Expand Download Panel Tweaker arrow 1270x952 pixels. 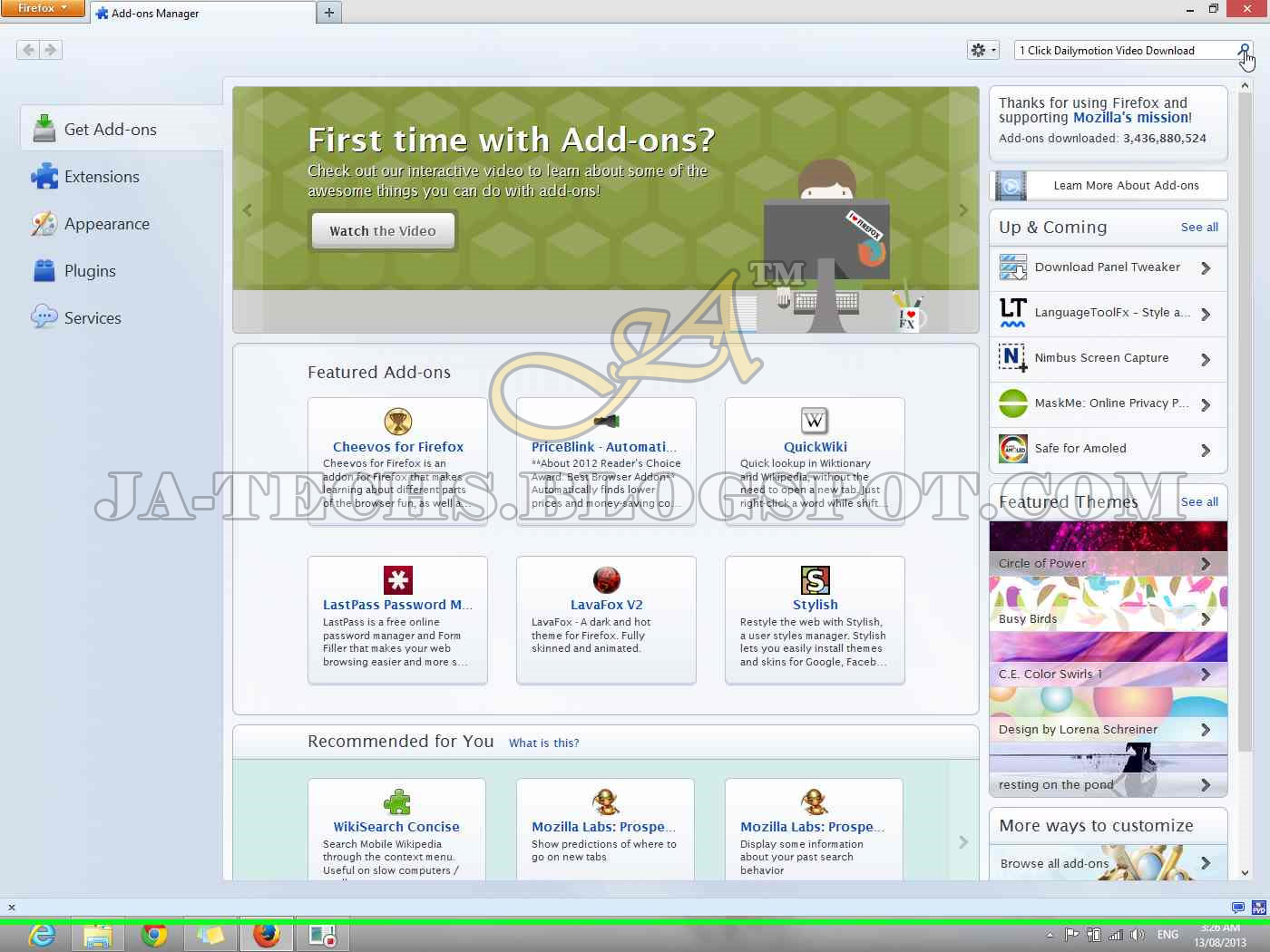pyautogui.click(x=1206, y=268)
